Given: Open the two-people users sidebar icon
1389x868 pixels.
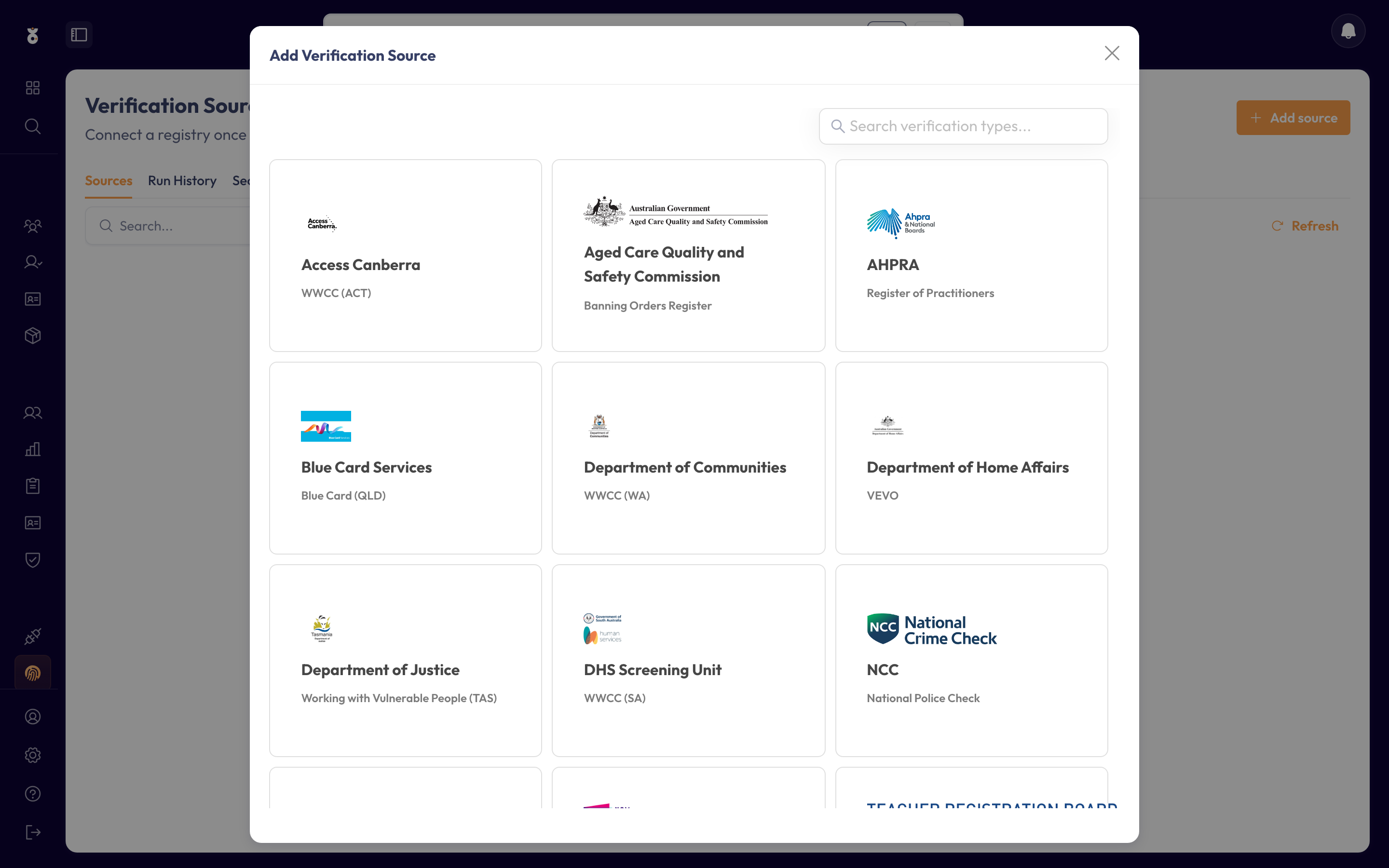Looking at the screenshot, I should click(x=33, y=413).
